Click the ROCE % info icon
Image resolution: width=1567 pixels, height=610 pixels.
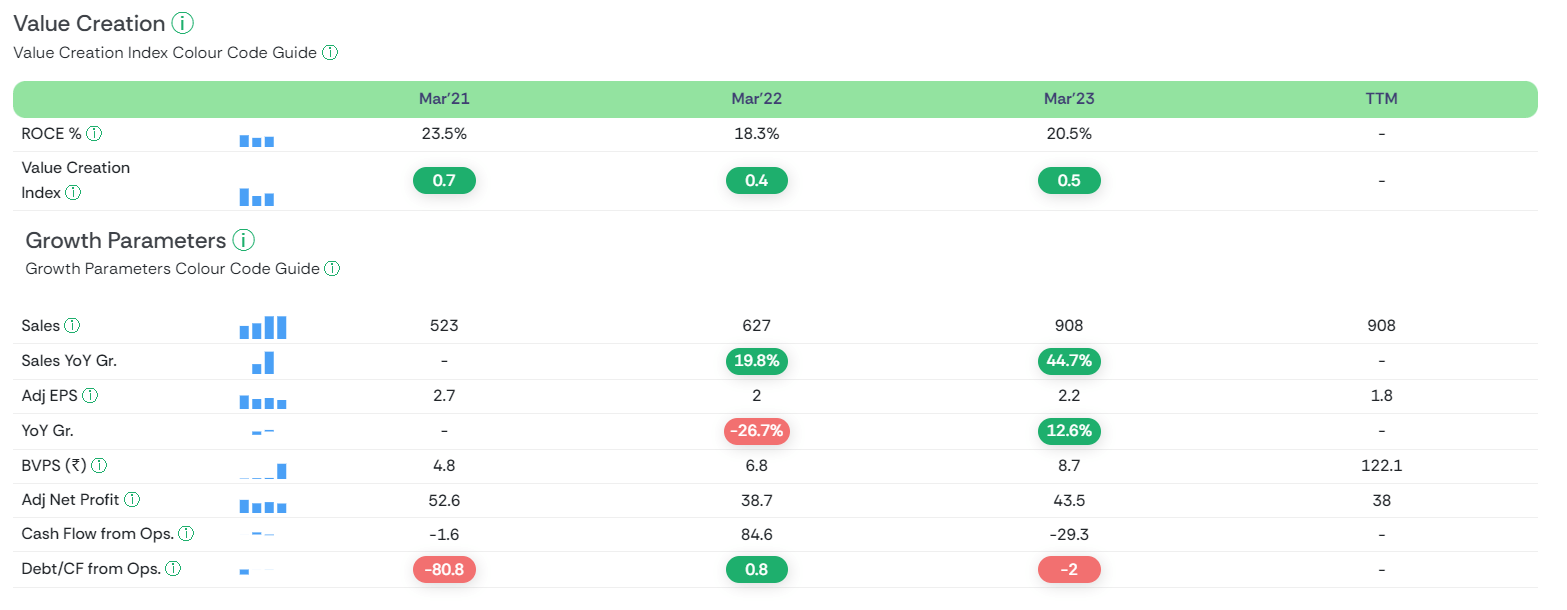(x=94, y=134)
